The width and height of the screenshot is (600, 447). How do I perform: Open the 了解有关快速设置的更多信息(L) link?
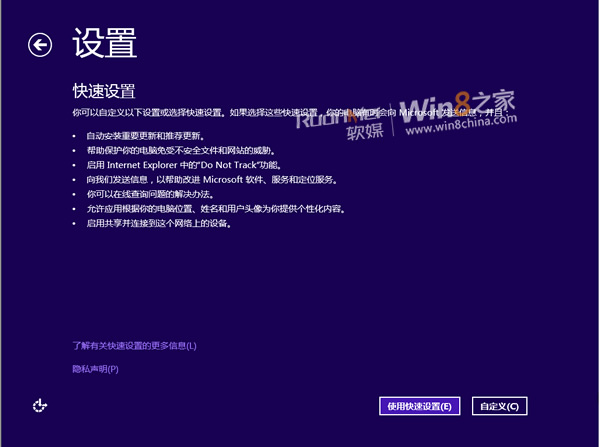[134, 346]
